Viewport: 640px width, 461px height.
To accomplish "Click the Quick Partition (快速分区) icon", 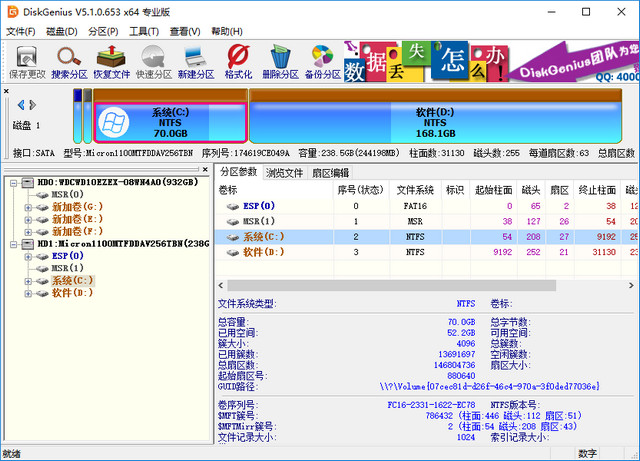I will [153, 62].
